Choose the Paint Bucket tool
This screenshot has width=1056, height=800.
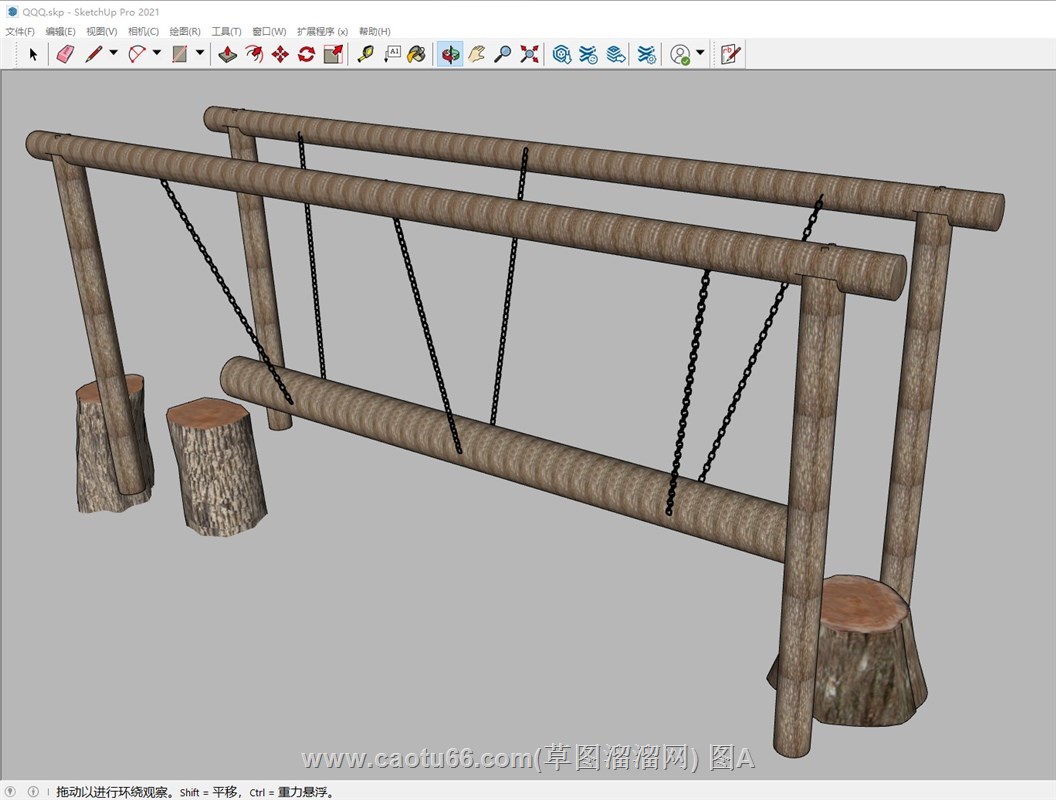[417, 54]
